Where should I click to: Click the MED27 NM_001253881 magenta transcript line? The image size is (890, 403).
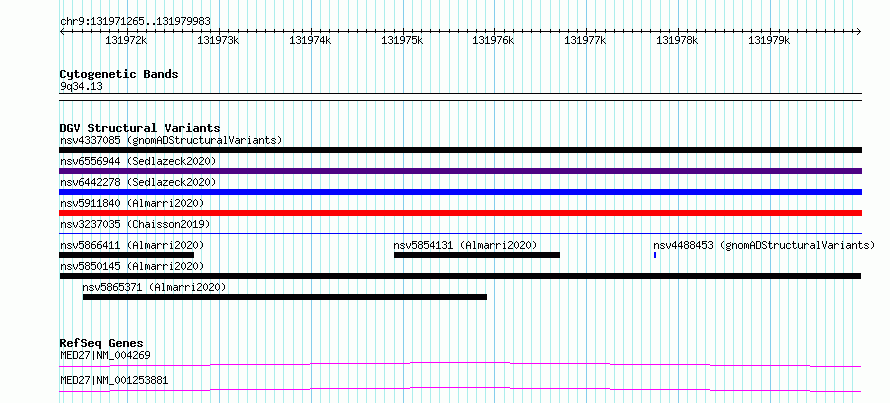tap(460, 389)
